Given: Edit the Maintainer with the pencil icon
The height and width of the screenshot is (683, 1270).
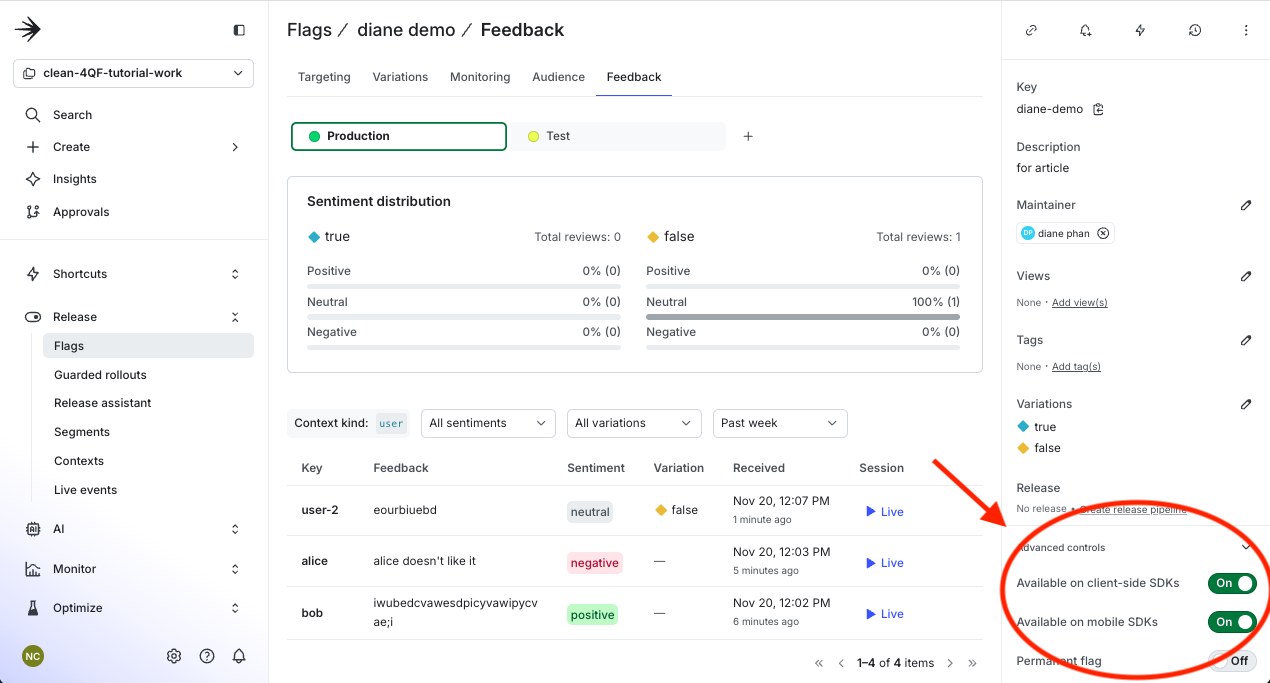Looking at the screenshot, I should pos(1246,204).
